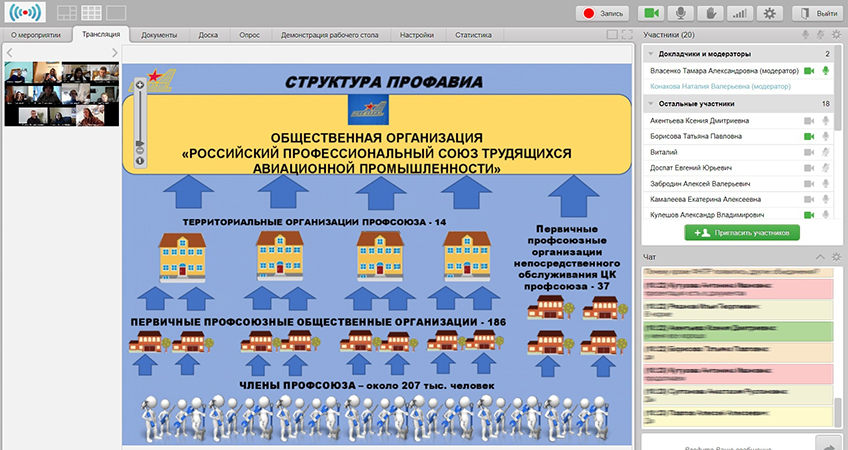Select Конакова Наталия Валерьевна in the list
This screenshot has height=450, width=848.
click(x=720, y=87)
